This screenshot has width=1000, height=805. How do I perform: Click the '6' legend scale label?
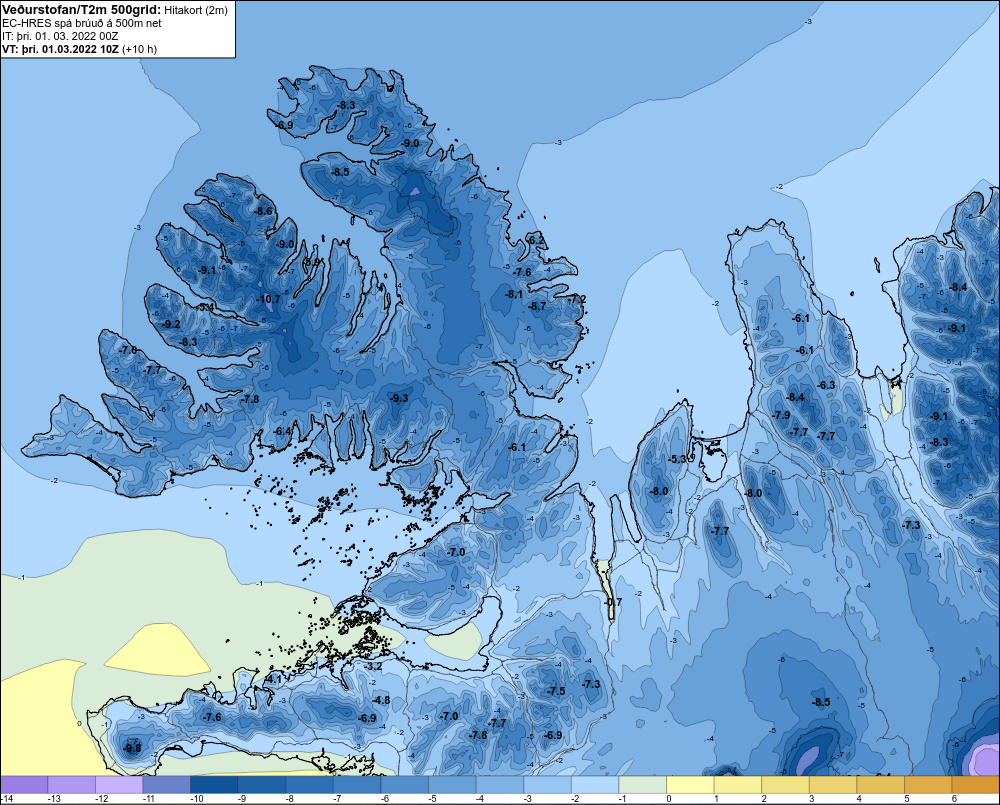click(955, 799)
